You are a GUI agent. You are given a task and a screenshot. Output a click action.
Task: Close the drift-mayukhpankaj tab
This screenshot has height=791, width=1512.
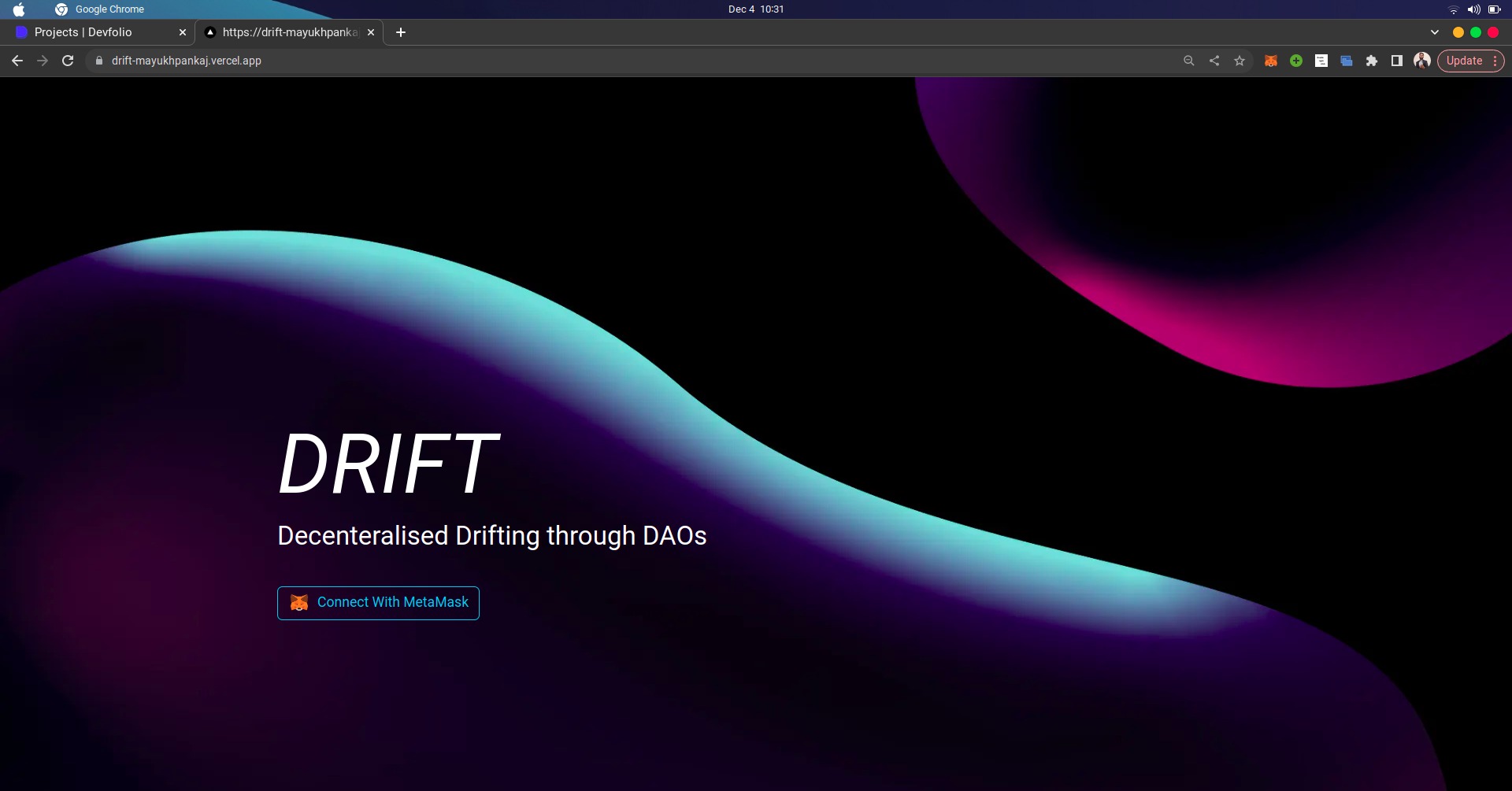click(371, 32)
